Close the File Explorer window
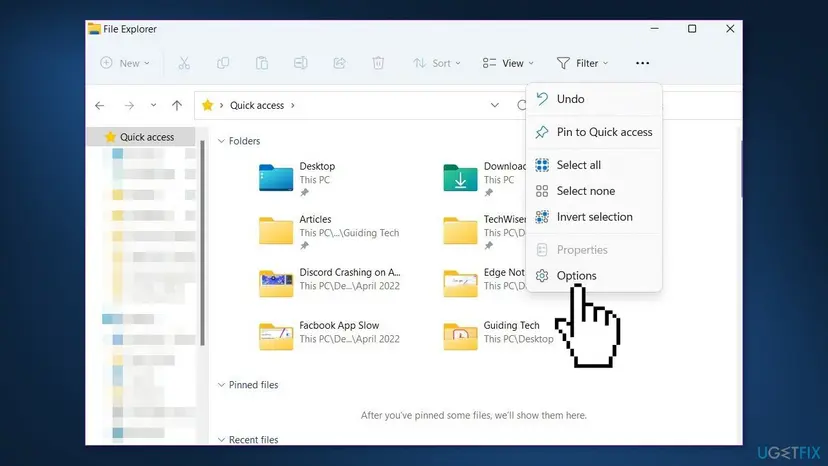The height and width of the screenshot is (466, 828). click(x=730, y=29)
